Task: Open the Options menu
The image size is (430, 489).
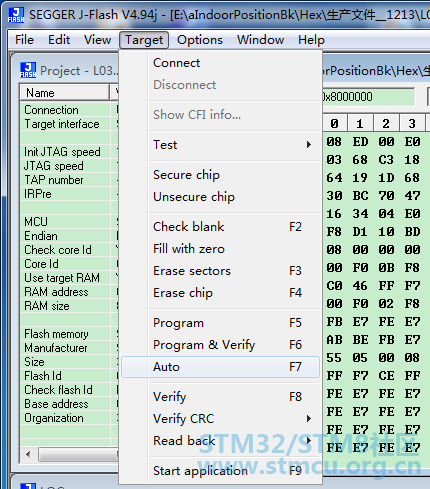Action: click(200, 40)
